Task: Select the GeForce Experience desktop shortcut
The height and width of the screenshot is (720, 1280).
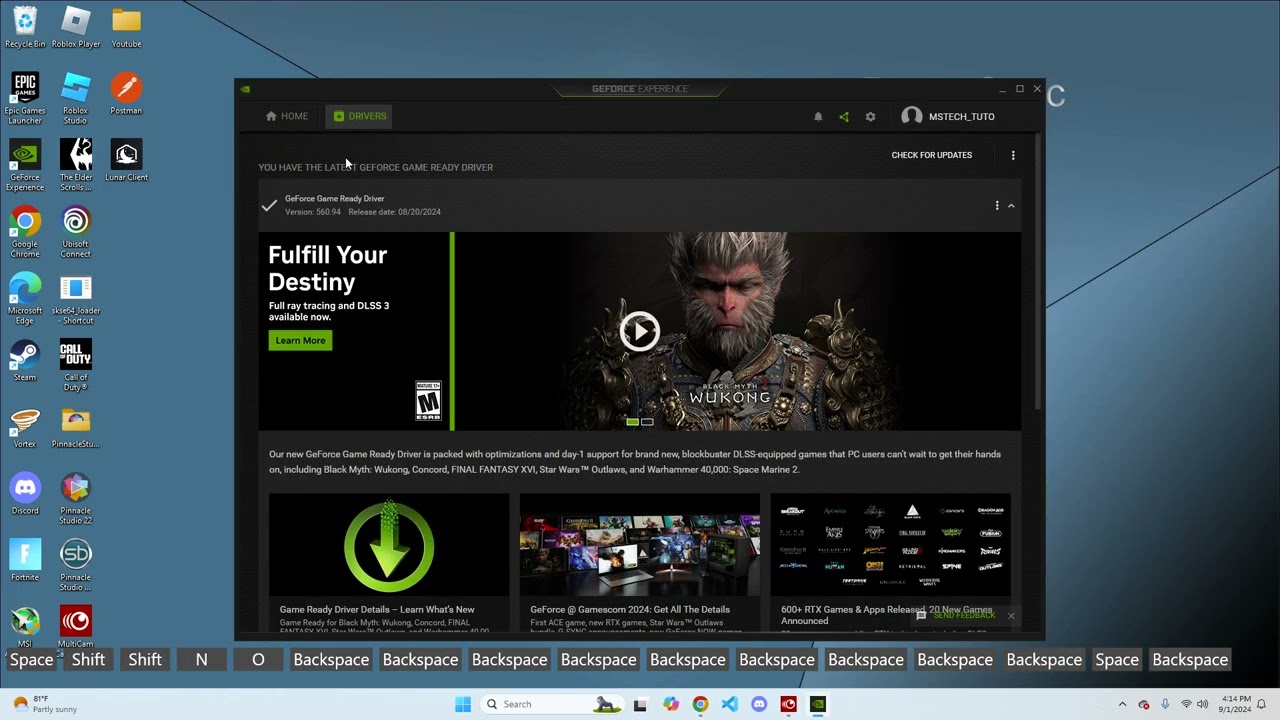Action: point(25,165)
